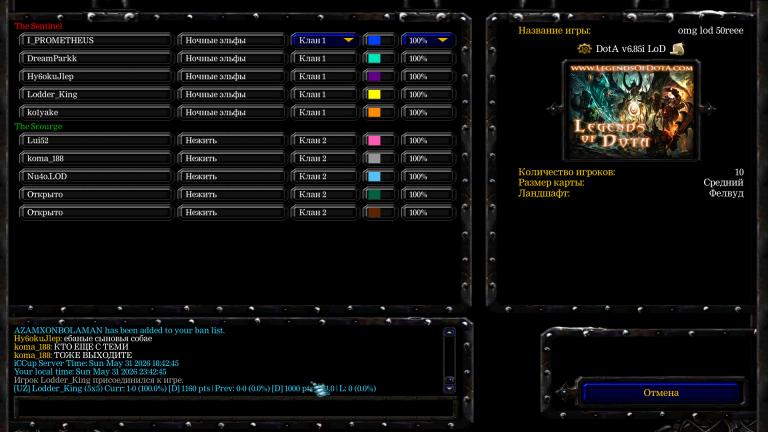768x432 pixels.
Task: Click the chat line ТОЖЕ ВЫХОДИТЕ
Action: coord(73,355)
